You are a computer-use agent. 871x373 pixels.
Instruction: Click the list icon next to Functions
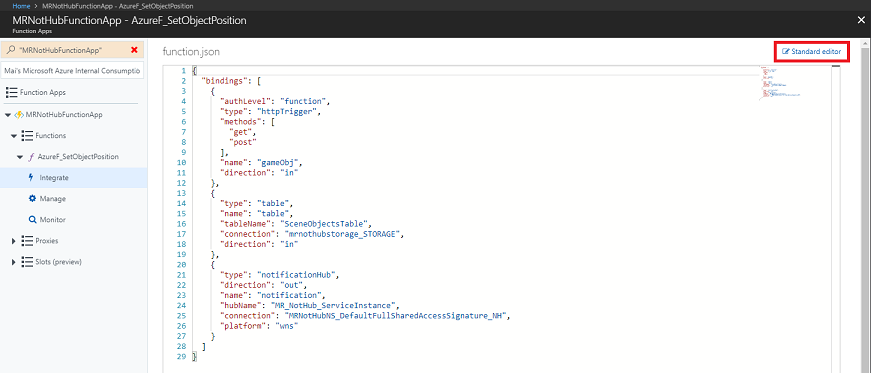click(26, 135)
